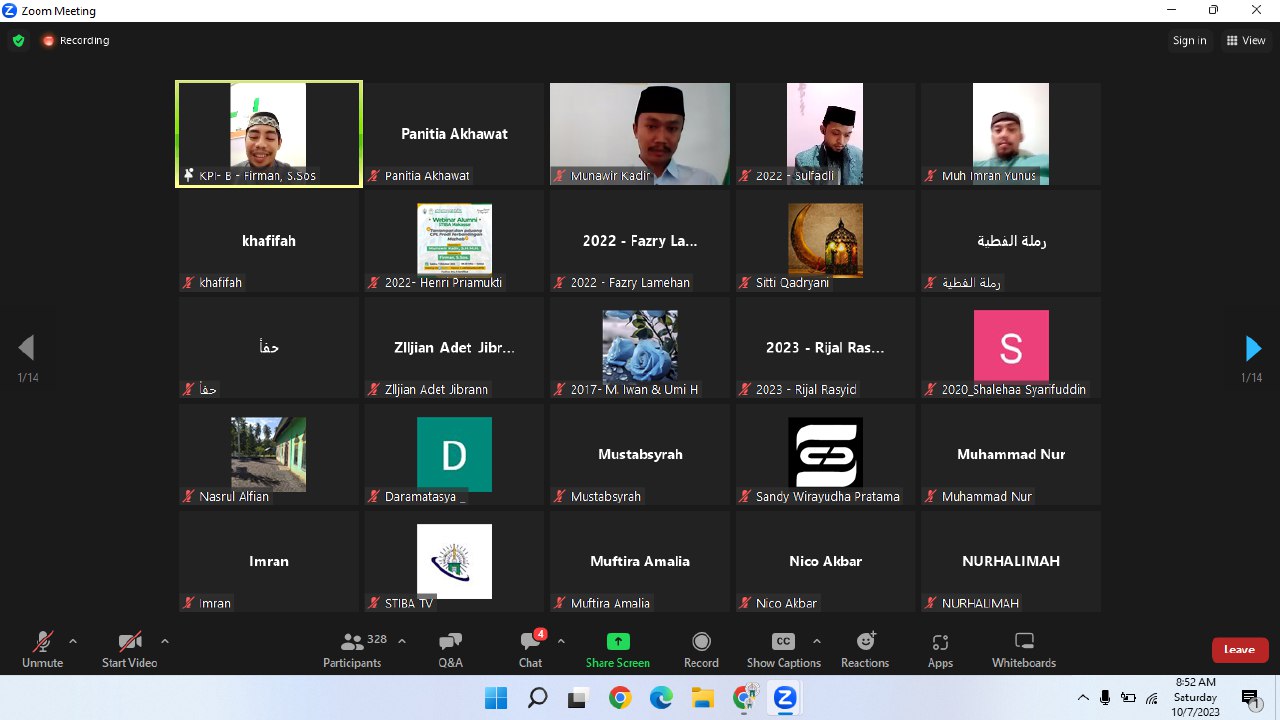
Task: Click the Sign in link
Action: [x=1189, y=40]
